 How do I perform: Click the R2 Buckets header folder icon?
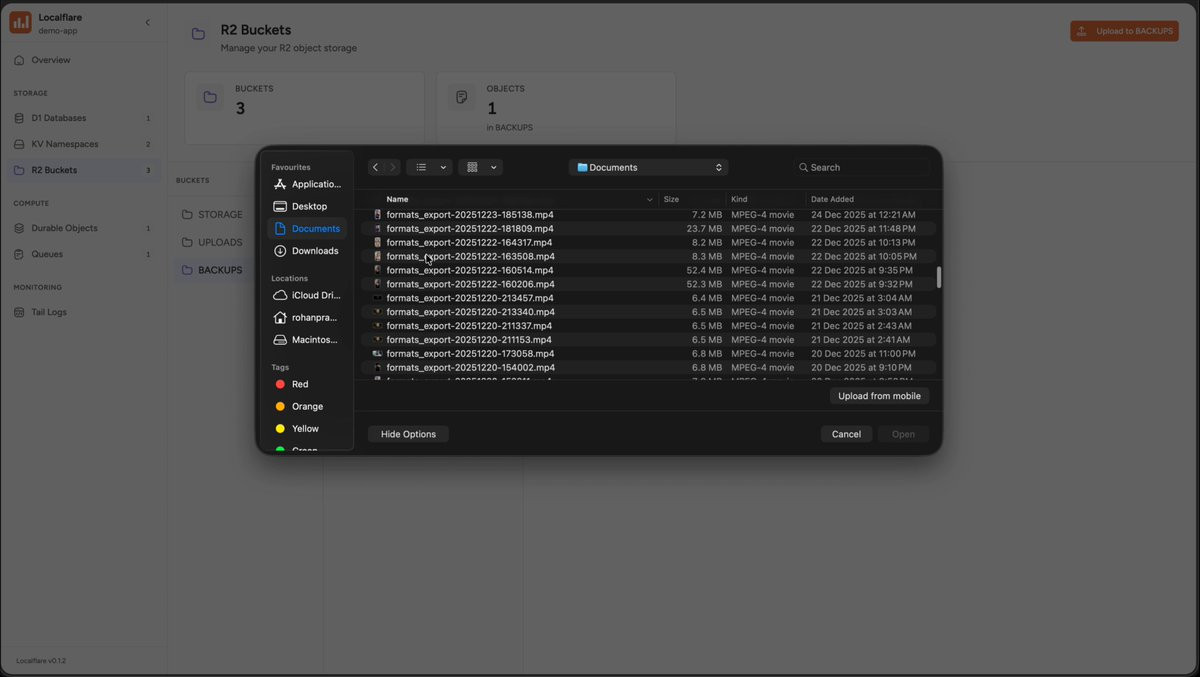(x=199, y=34)
